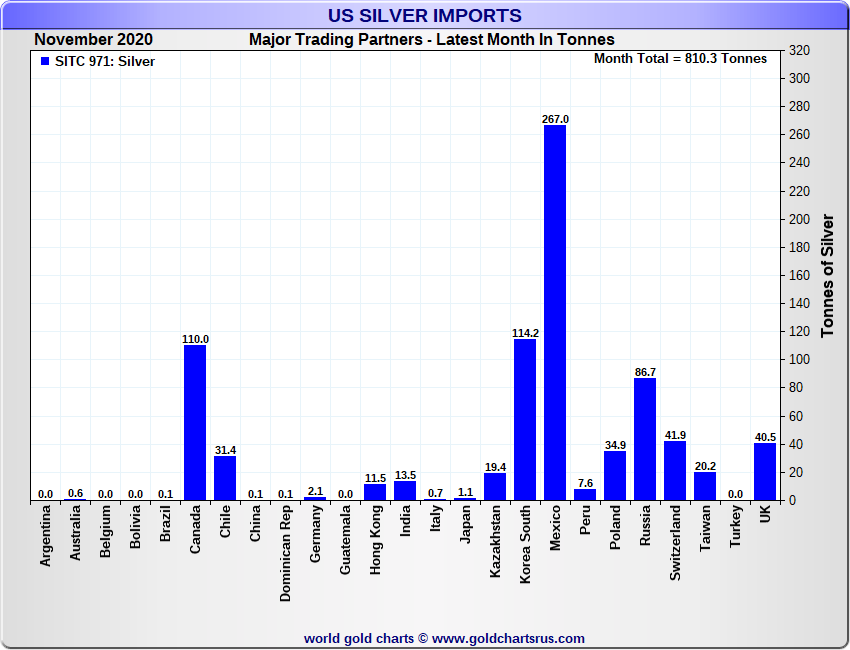The image size is (850, 650).
Task: Select the UK bar showing 40.5
Action: pos(765,471)
